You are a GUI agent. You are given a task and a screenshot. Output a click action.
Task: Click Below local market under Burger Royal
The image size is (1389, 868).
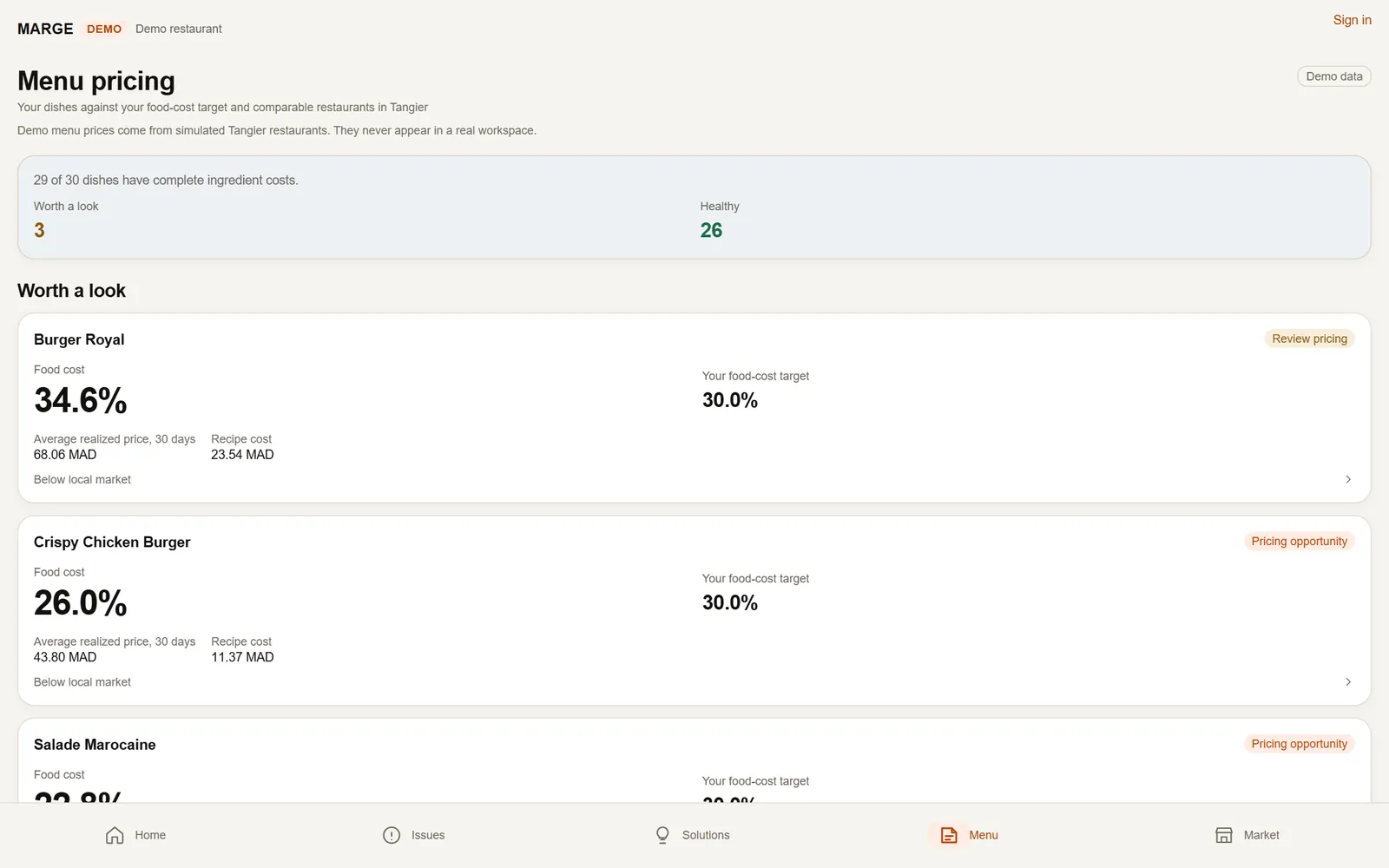[x=82, y=480]
